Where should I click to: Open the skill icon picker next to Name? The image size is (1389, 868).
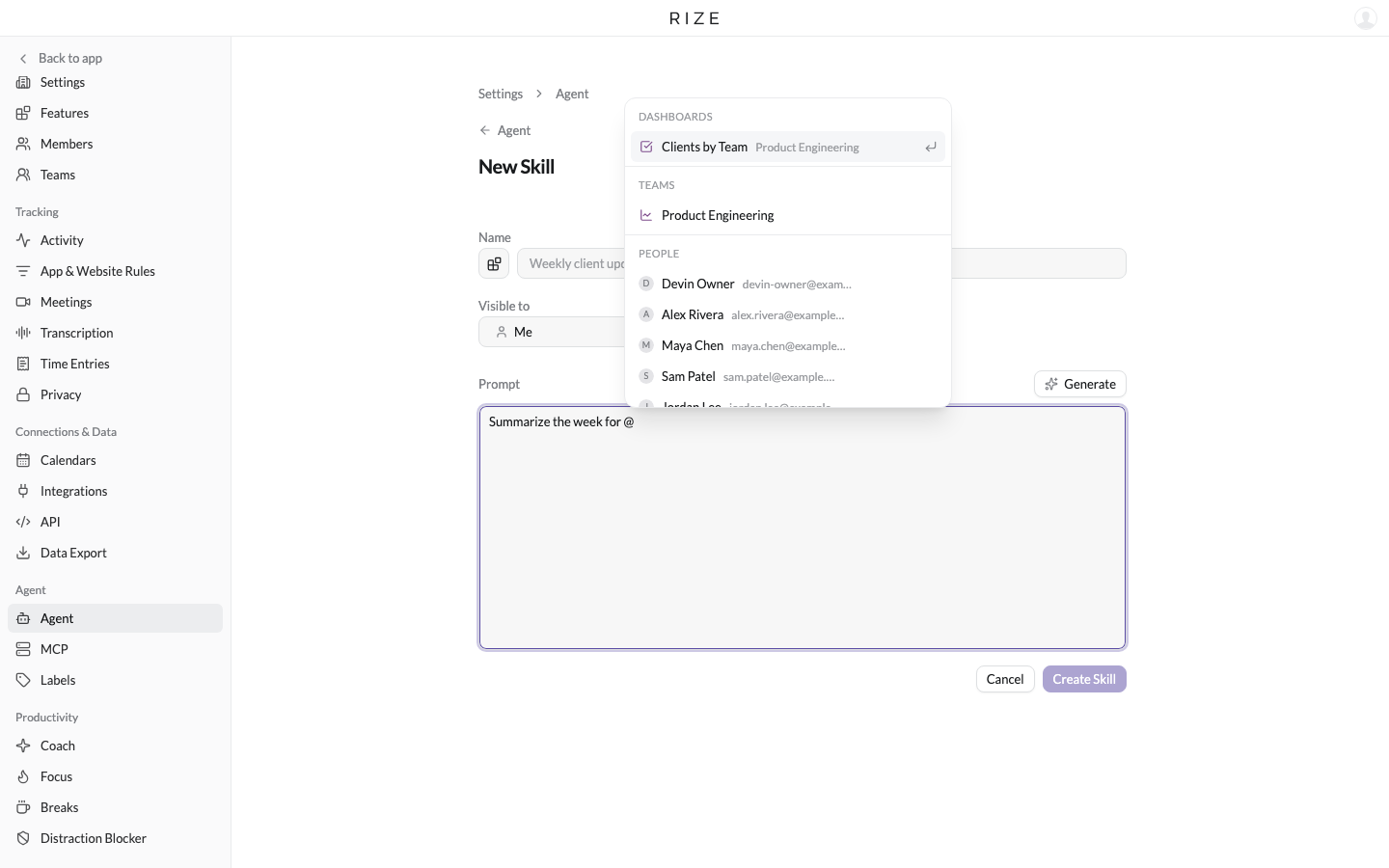[x=494, y=263]
